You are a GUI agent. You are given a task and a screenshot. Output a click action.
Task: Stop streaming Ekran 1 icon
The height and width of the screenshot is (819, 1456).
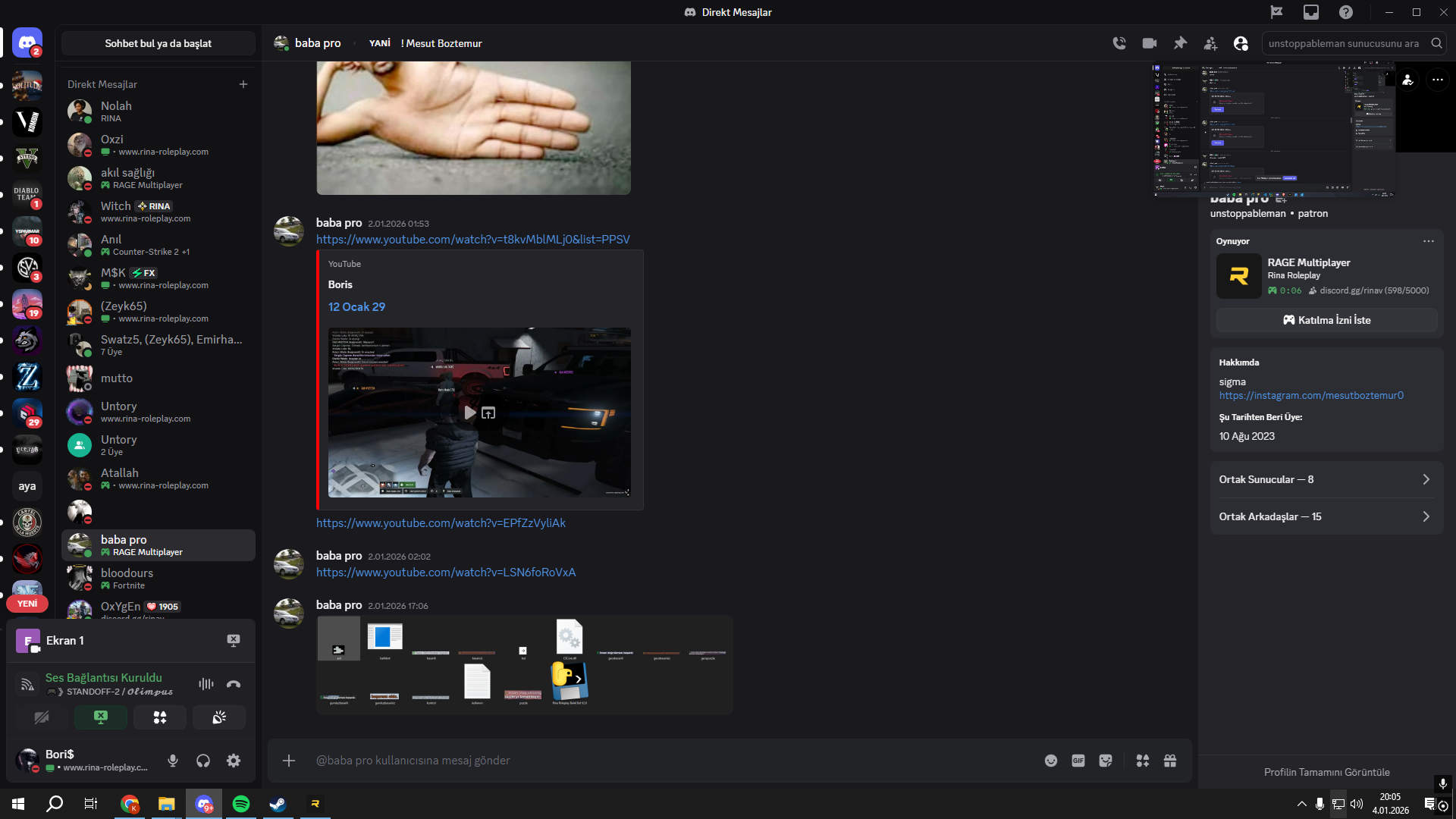pyautogui.click(x=234, y=641)
